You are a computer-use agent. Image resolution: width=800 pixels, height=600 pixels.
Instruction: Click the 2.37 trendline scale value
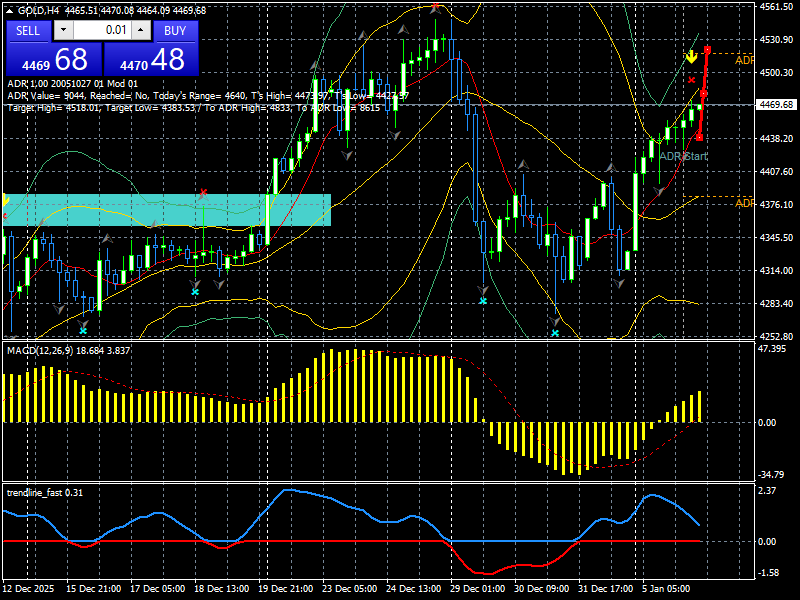[767, 491]
